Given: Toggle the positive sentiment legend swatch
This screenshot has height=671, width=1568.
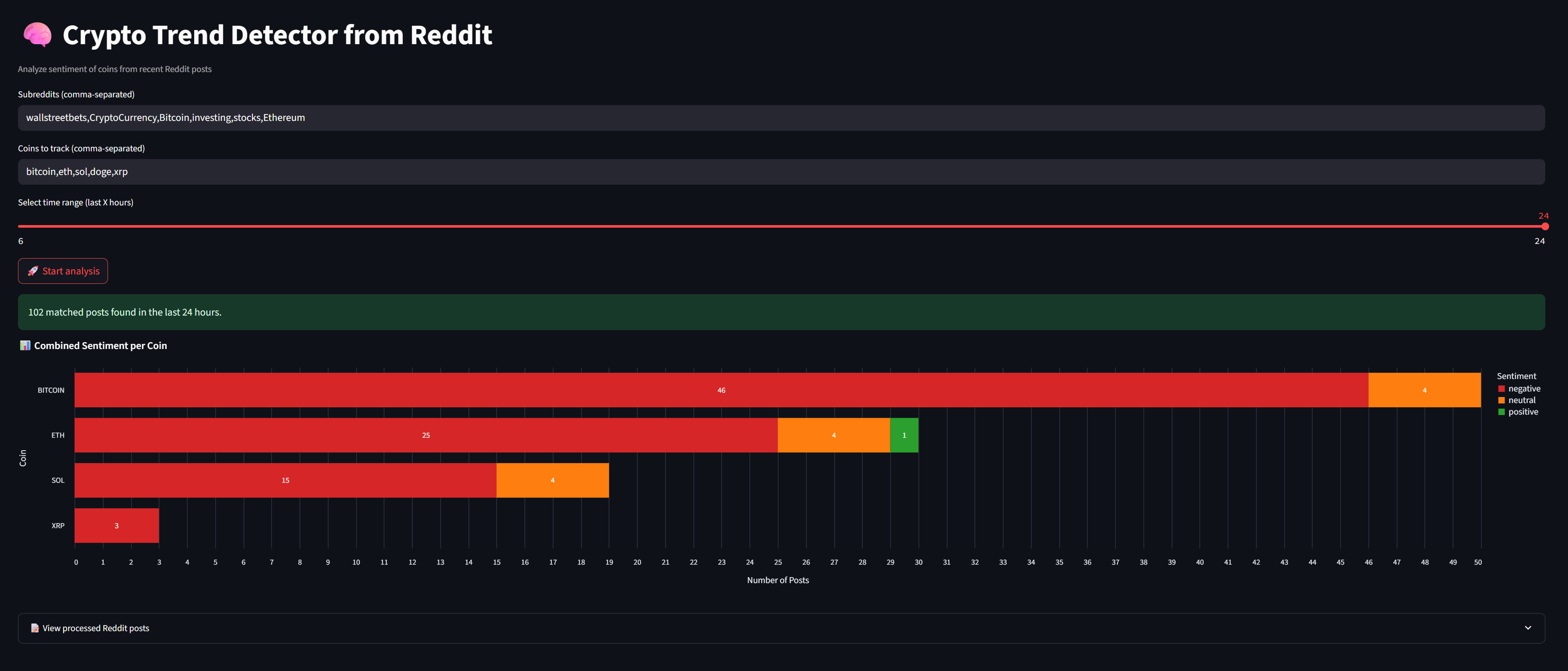Looking at the screenshot, I should (x=1502, y=412).
